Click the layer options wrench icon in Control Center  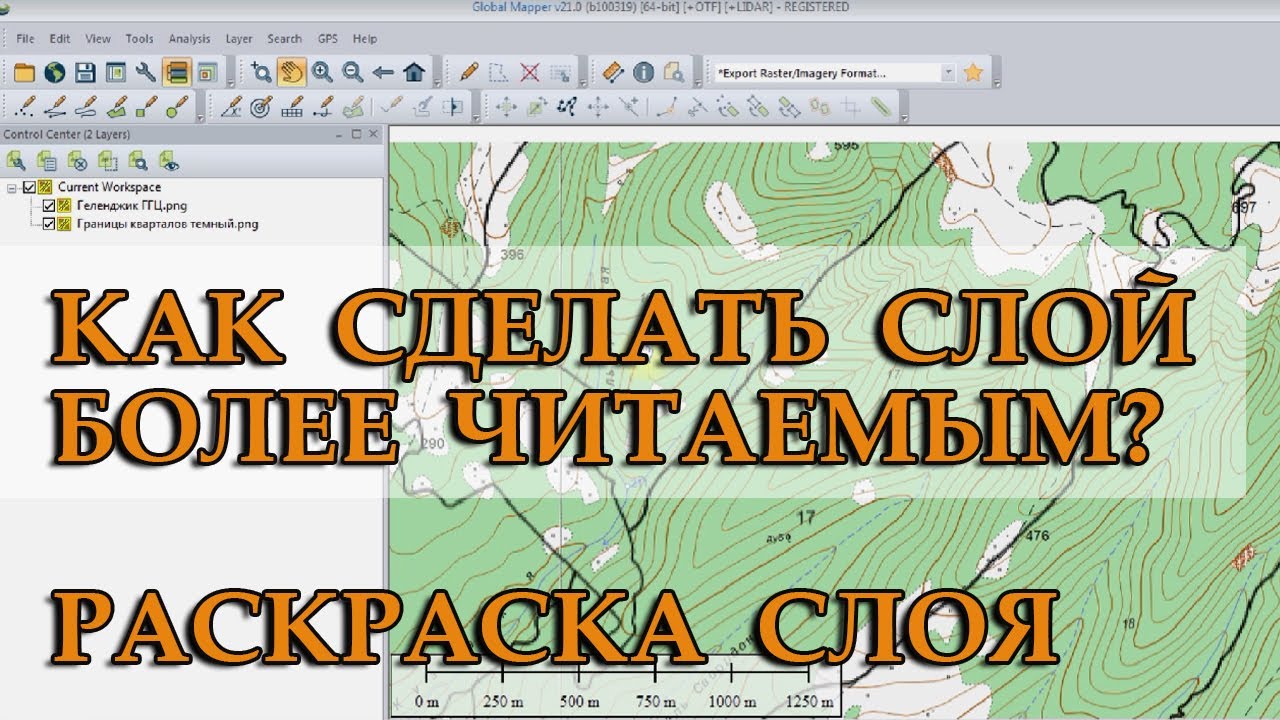tap(16, 160)
